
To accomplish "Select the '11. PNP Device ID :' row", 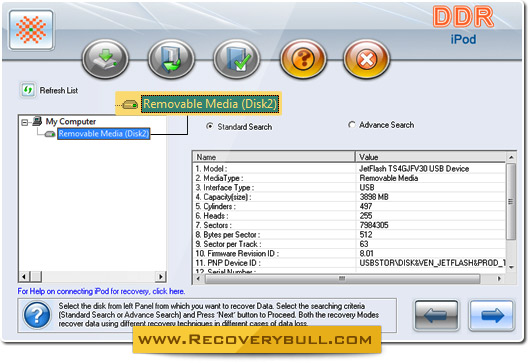I will point(350,263).
